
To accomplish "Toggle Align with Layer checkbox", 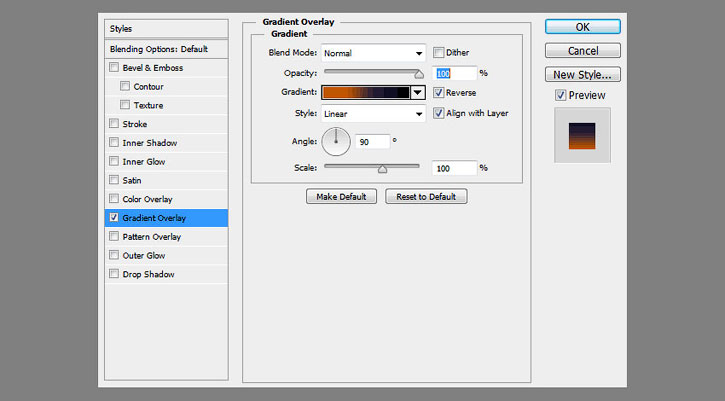I will [x=438, y=113].
